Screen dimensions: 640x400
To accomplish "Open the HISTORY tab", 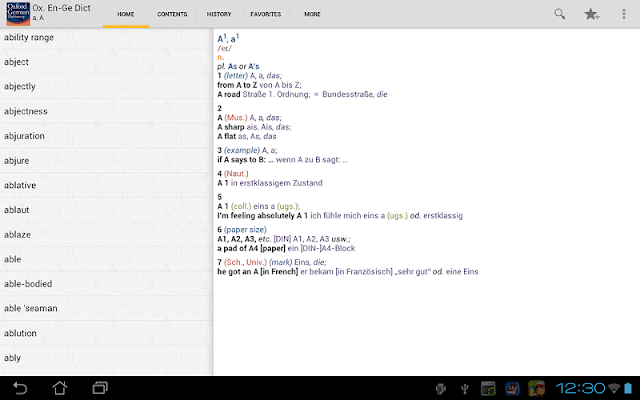I will (219, 14).
